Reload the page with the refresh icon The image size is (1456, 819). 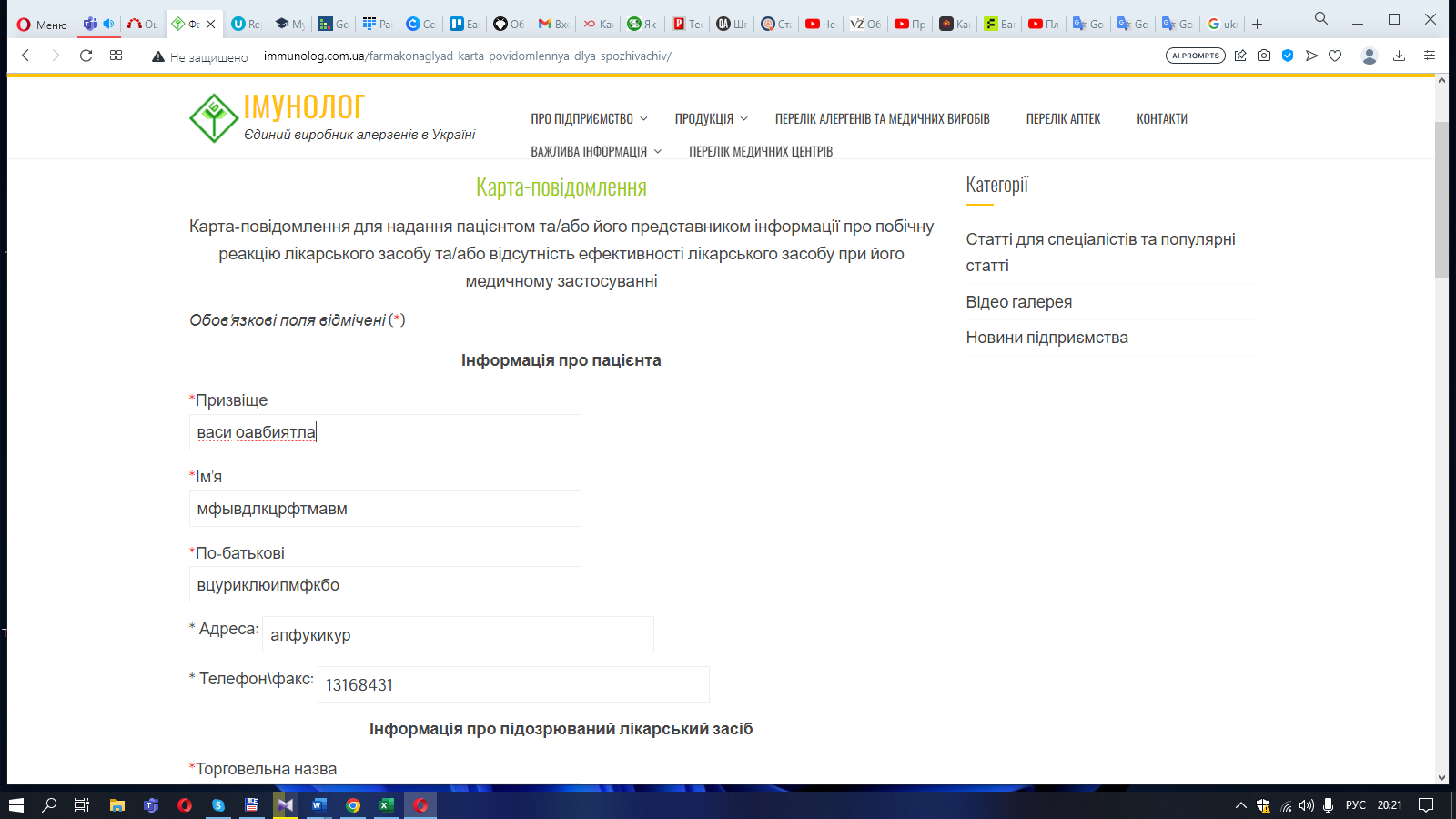pyautogui.click(x=86, y=56)
